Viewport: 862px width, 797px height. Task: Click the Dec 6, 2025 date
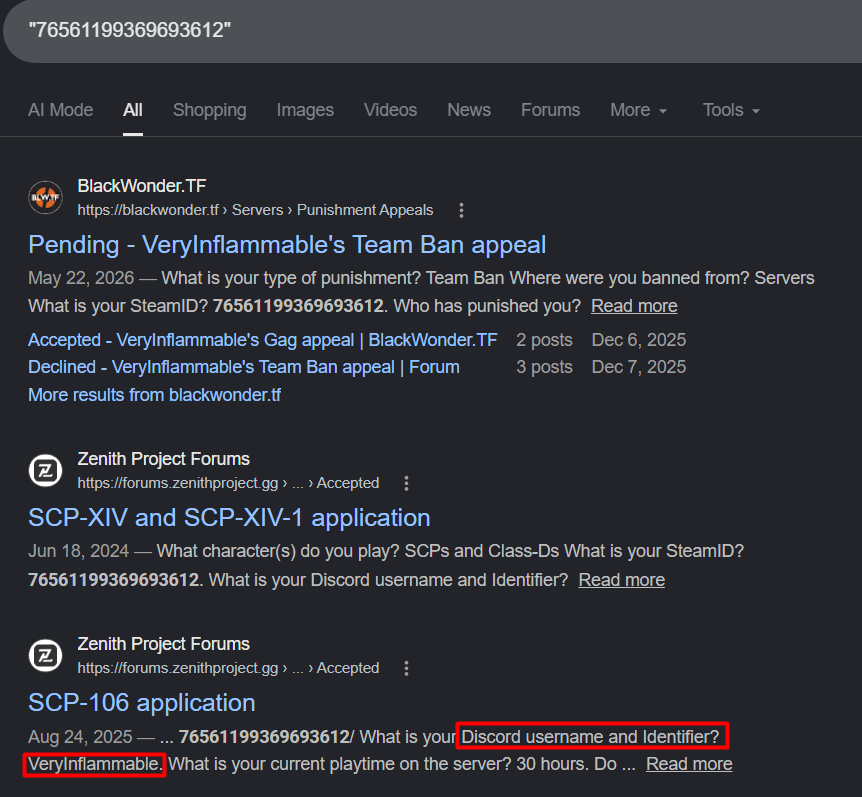[x=638, y=340]
